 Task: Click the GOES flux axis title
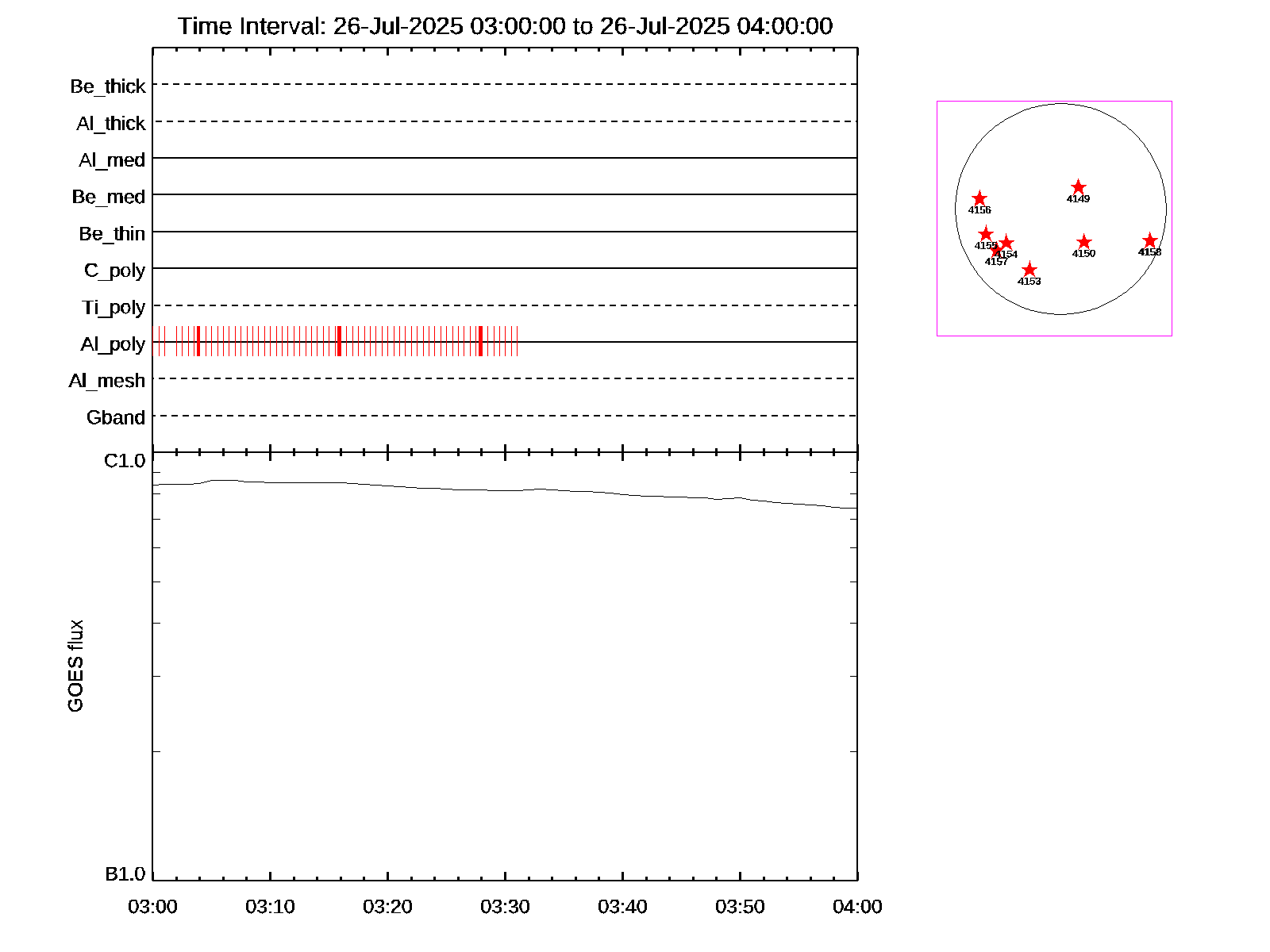(x=75, y=666)
